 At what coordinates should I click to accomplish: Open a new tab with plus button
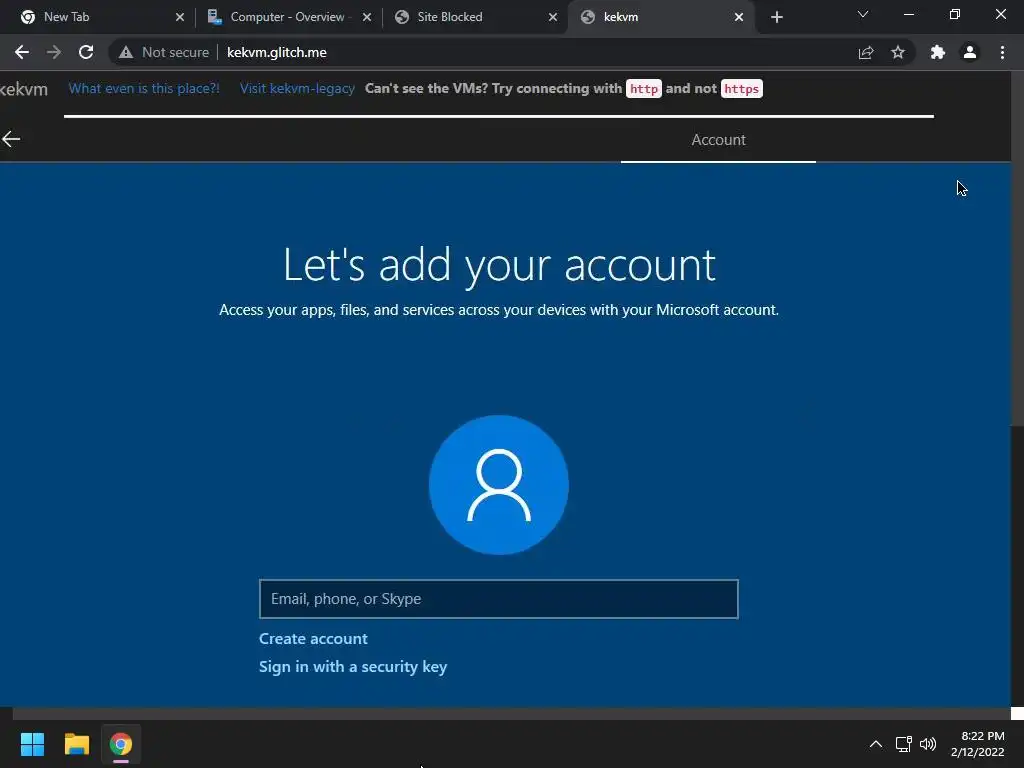pos(776,17)
